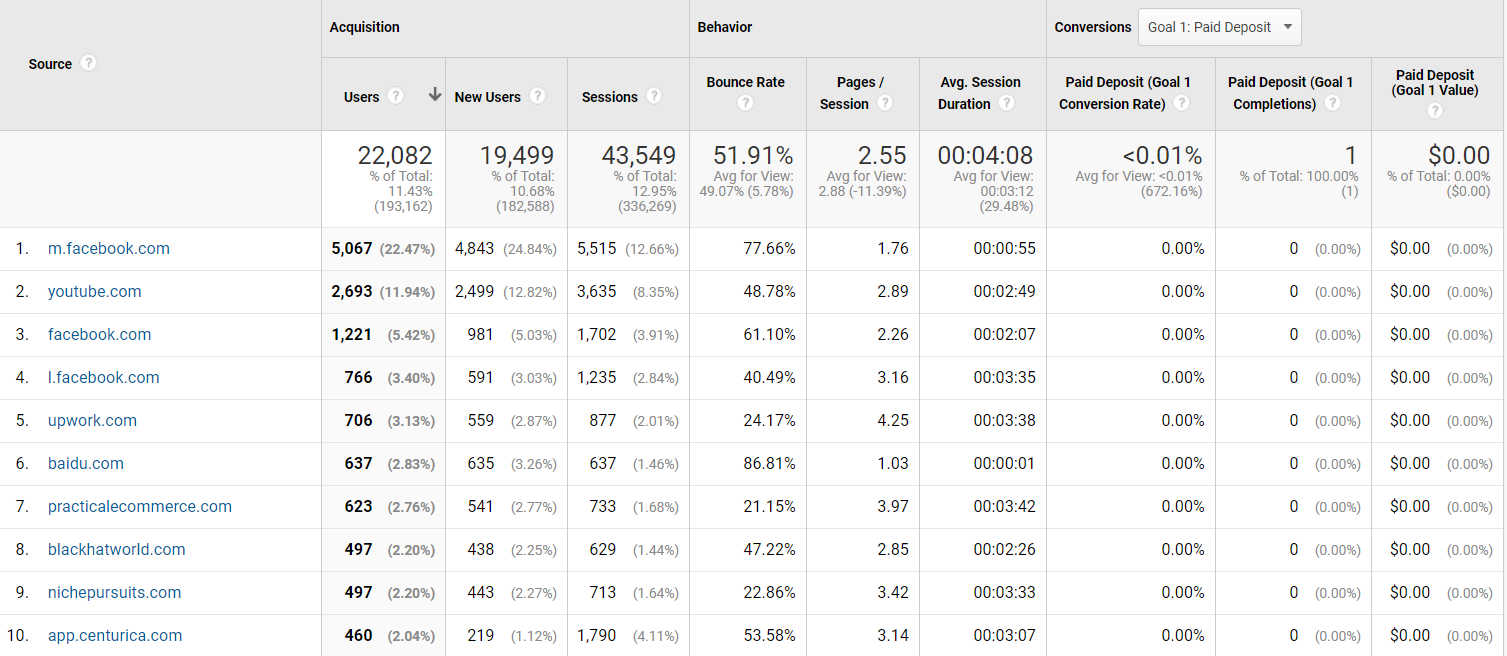Viewport: 1507px width, 656px height.
Task: Open help icon next to Users header
Action: point(395,96)
